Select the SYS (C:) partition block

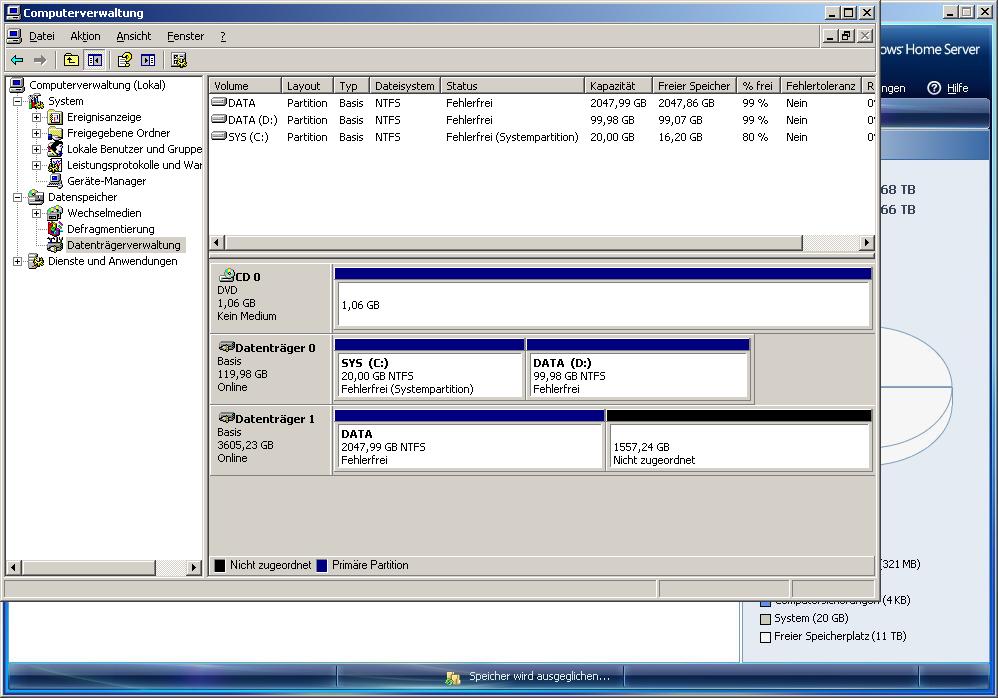pyautogui.click(x=429, y=369)
